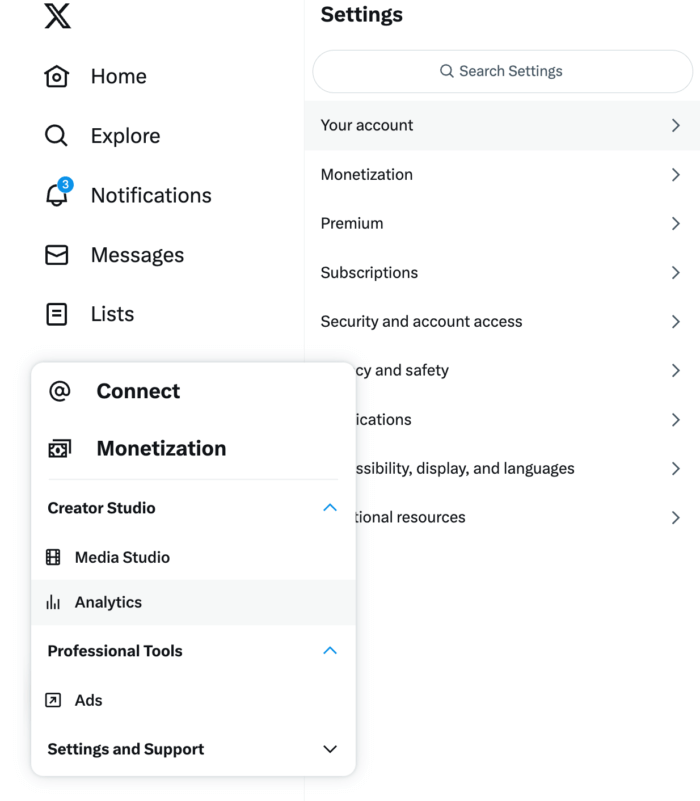The image size is (700, 801).
Task: Select Analytics in Creator Studio
Action: point(108,602)
